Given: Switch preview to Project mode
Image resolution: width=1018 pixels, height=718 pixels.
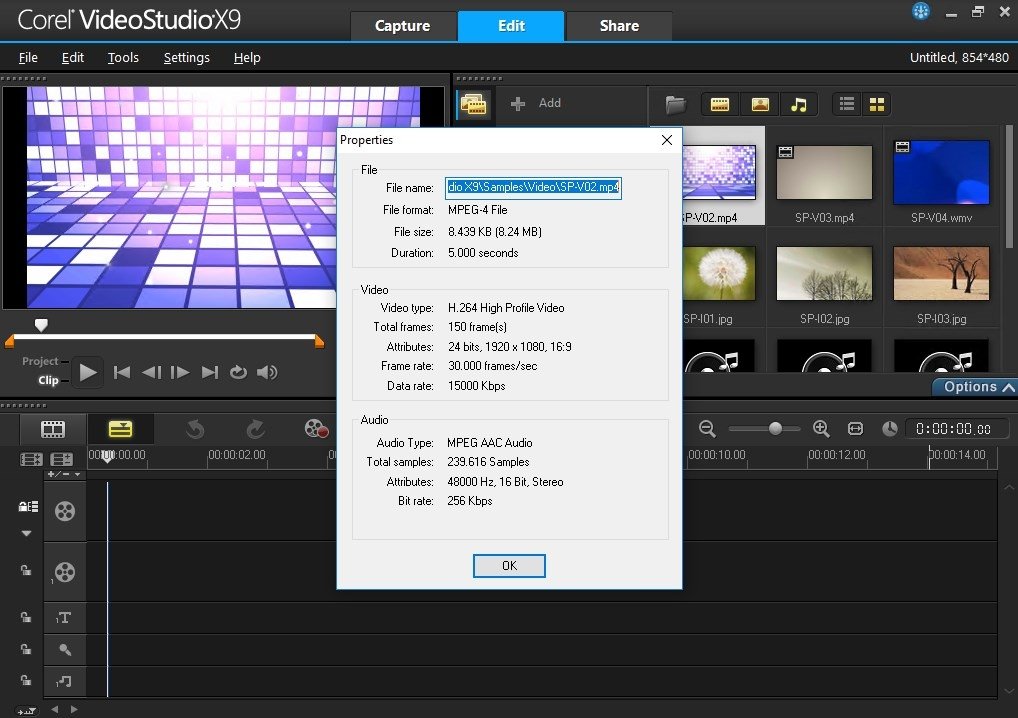Looking at the screenshot, I should (40, 361).
